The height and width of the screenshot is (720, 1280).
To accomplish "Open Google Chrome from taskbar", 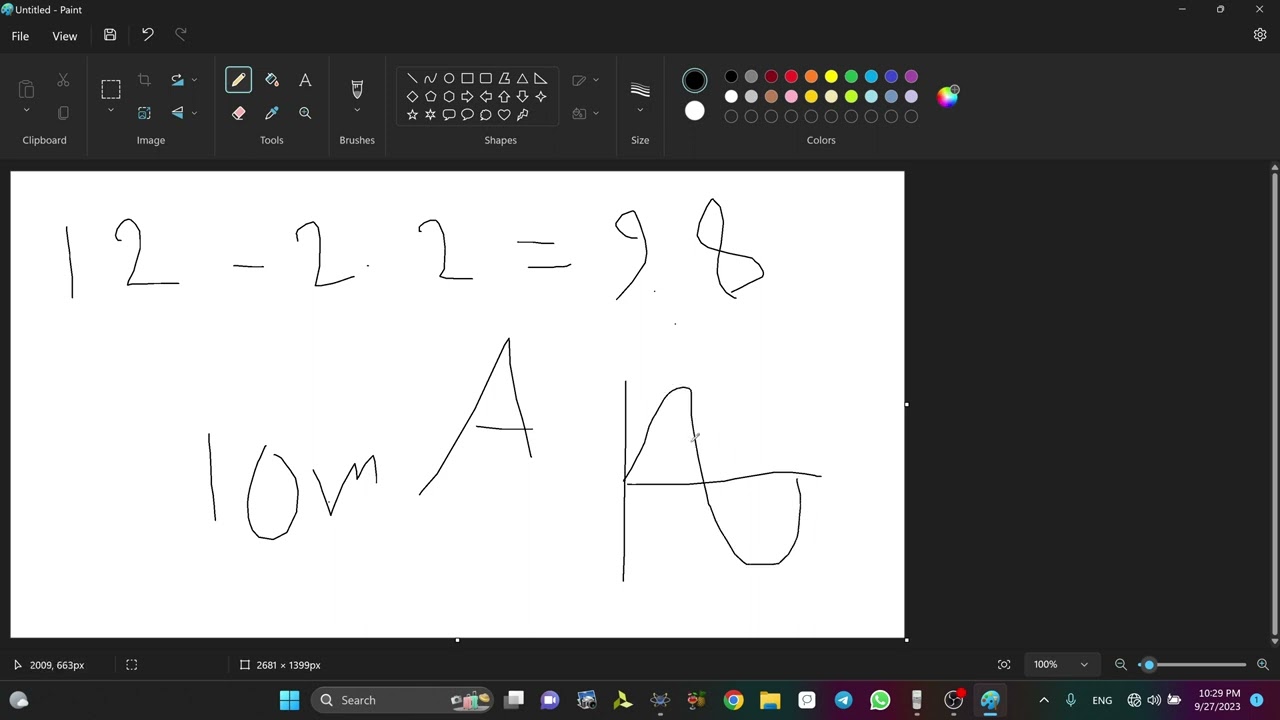I will [733, 700].
